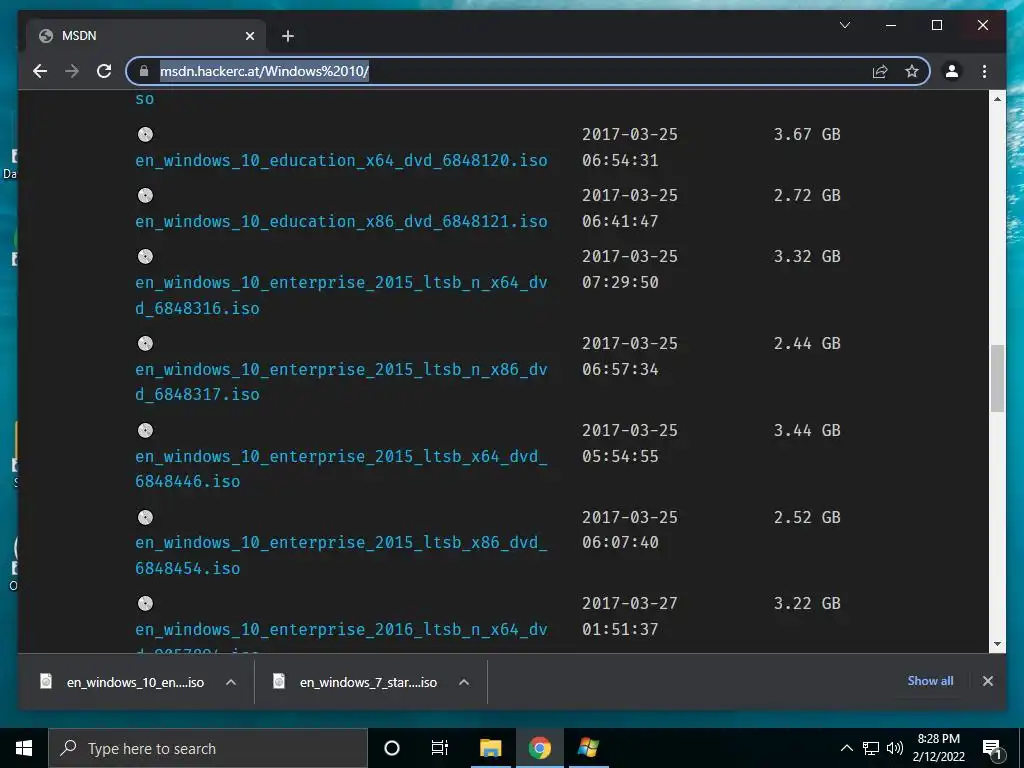Bookmark this page with star icon
The height and width of the screenshot is (768, 1024).
pos(912,71)
